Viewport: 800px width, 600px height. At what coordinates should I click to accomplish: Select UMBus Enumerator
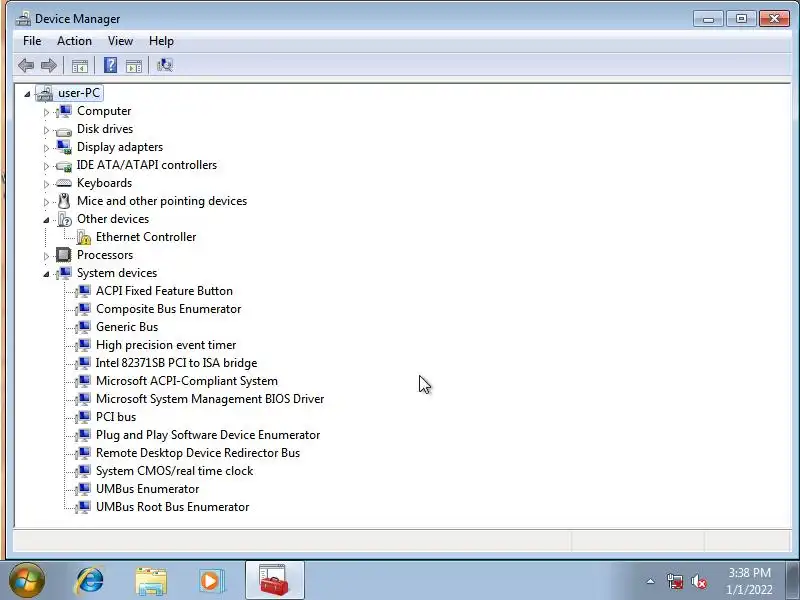coord(147,489)
